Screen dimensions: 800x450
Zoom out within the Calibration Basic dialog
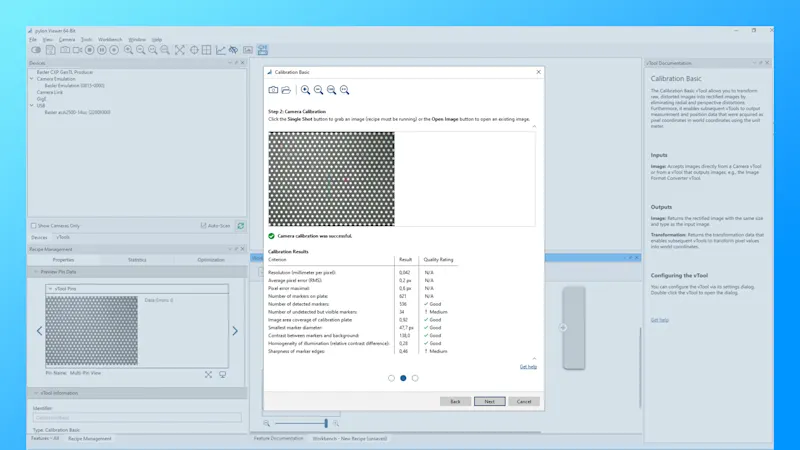tap(318, 90)
